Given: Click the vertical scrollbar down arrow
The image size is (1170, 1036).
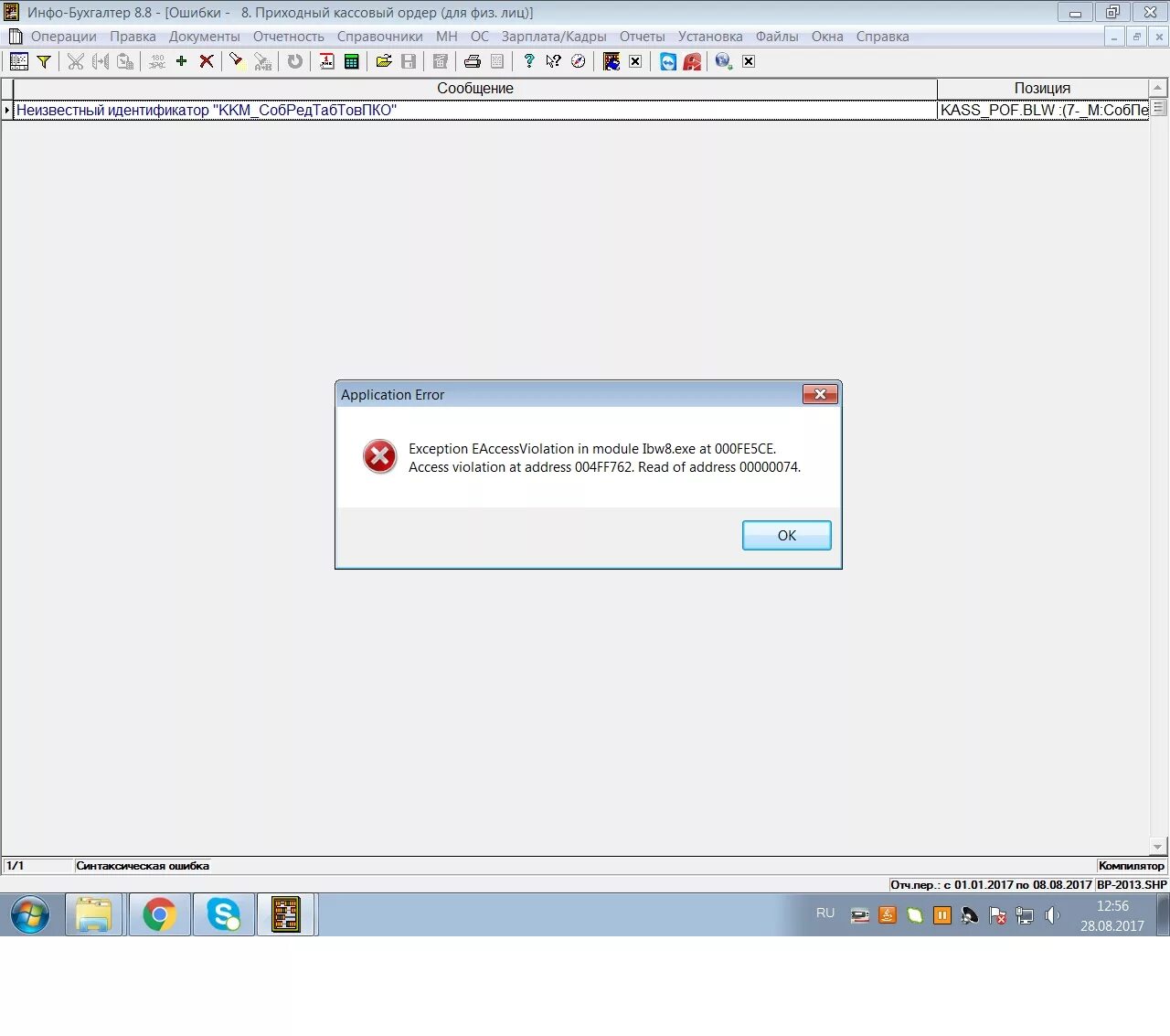Looking at the screenshot, I should [x=1158, y=847].
